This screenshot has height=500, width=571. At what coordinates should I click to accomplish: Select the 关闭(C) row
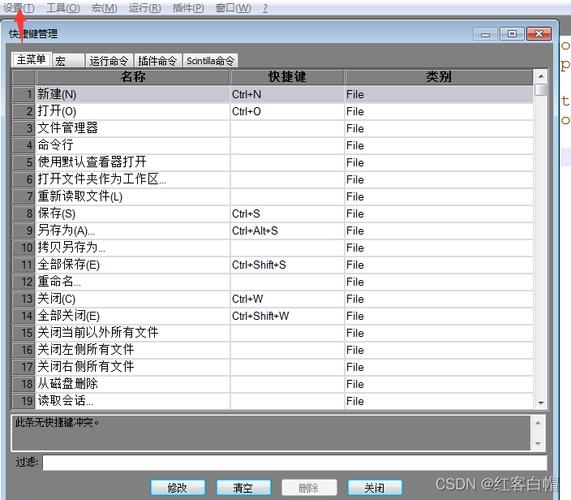pos(273,299)
